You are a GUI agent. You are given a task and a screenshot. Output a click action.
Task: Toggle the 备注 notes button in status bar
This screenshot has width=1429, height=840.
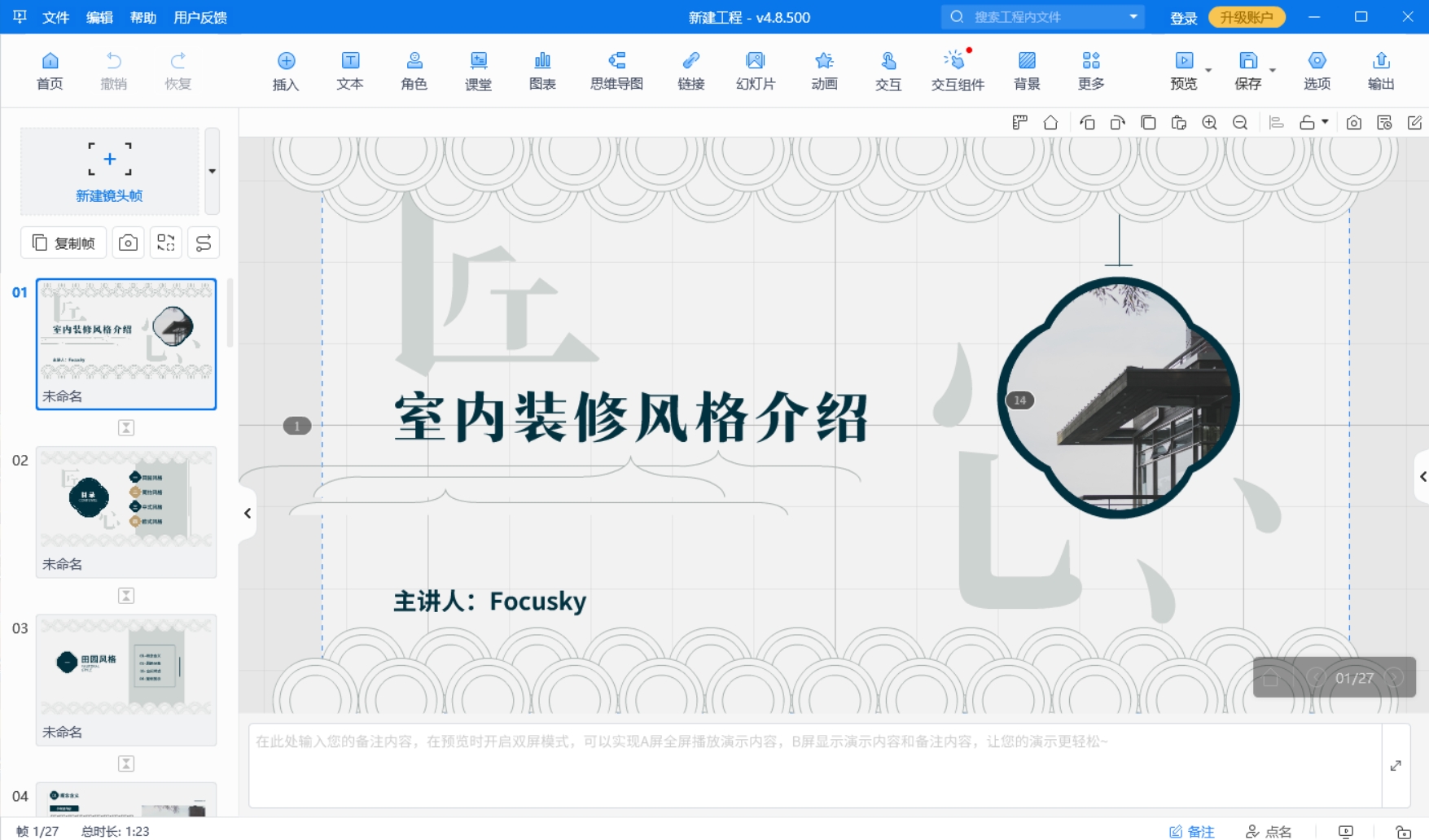tap(1191, 831)
